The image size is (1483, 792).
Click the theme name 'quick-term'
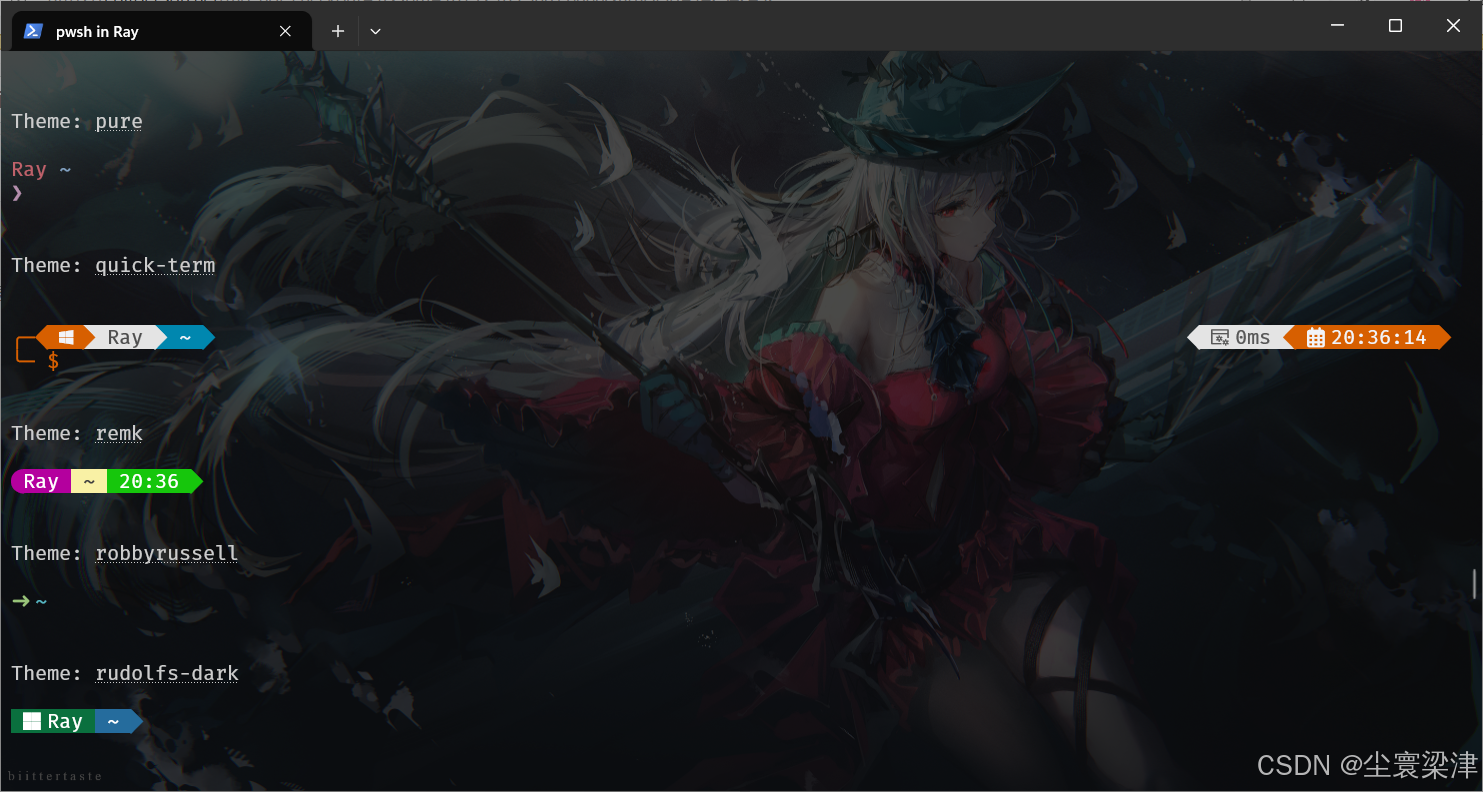(155, 265)
